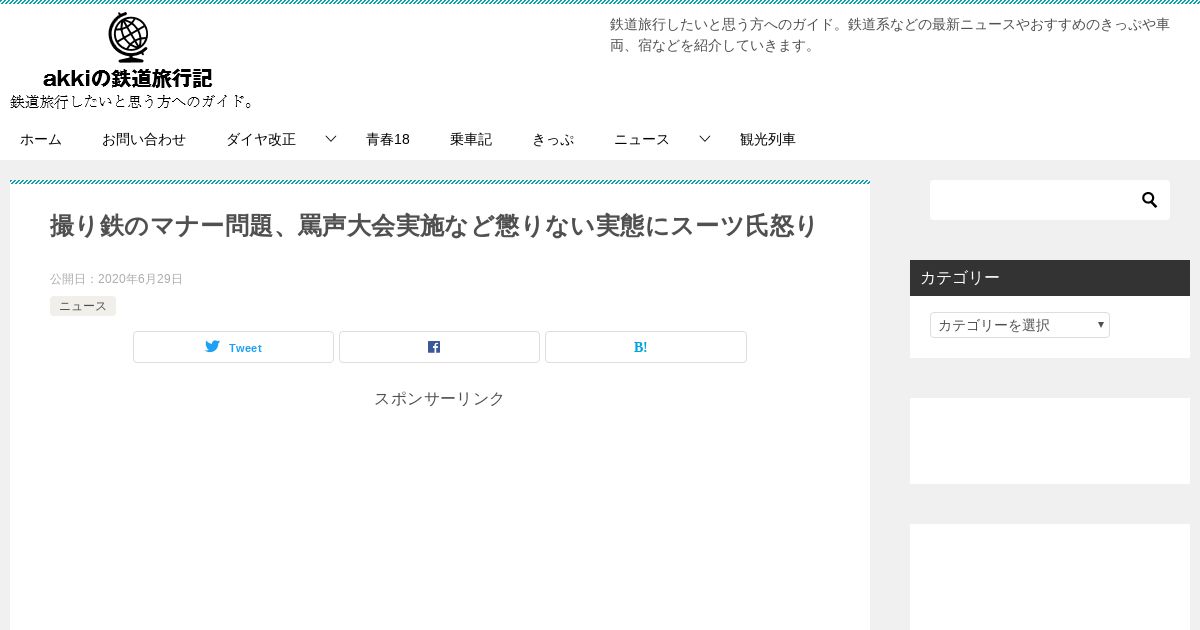Open the お問い合わせ menu item

(x=144, y=140)
